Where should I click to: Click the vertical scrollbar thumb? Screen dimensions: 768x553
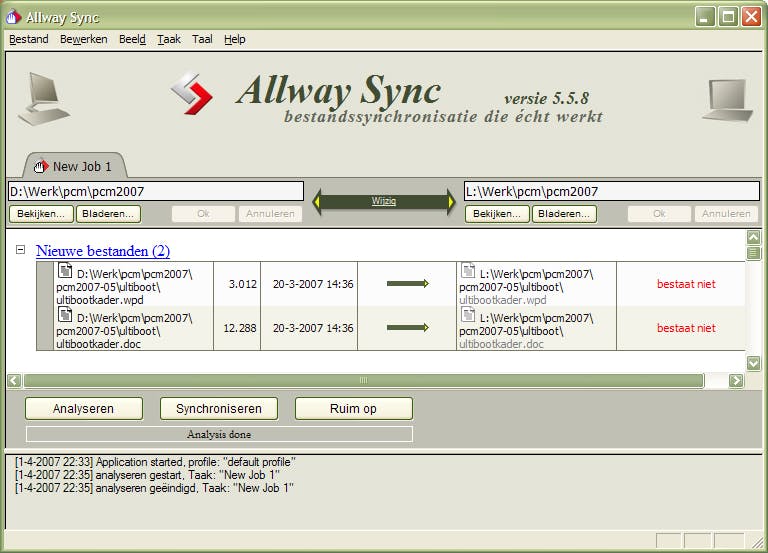click(x=753, y=253)
